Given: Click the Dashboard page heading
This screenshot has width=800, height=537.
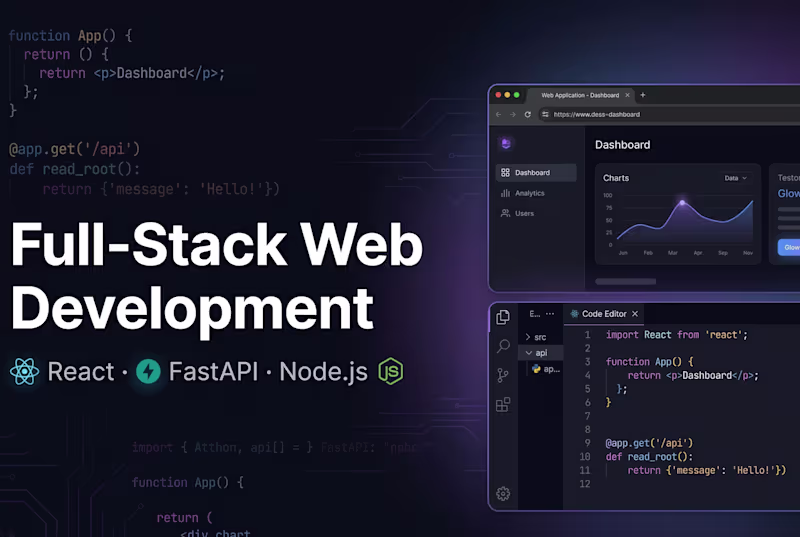Looking at the screenshot, I should 622,145.
